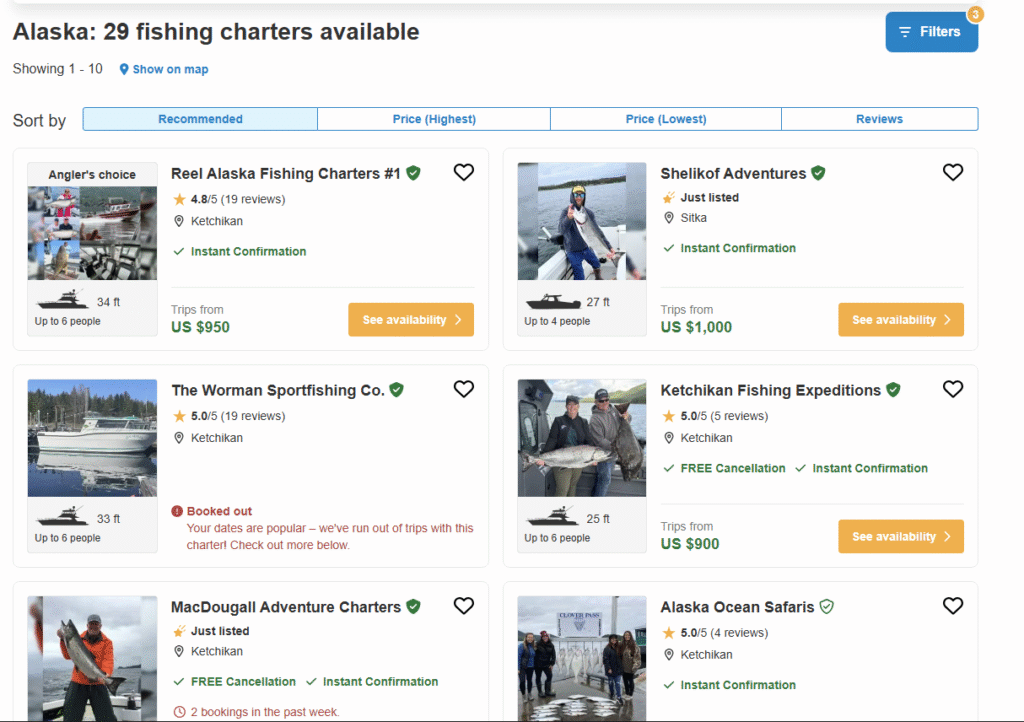Click clock icon beside 2 bookings in past week

point(179,712)
